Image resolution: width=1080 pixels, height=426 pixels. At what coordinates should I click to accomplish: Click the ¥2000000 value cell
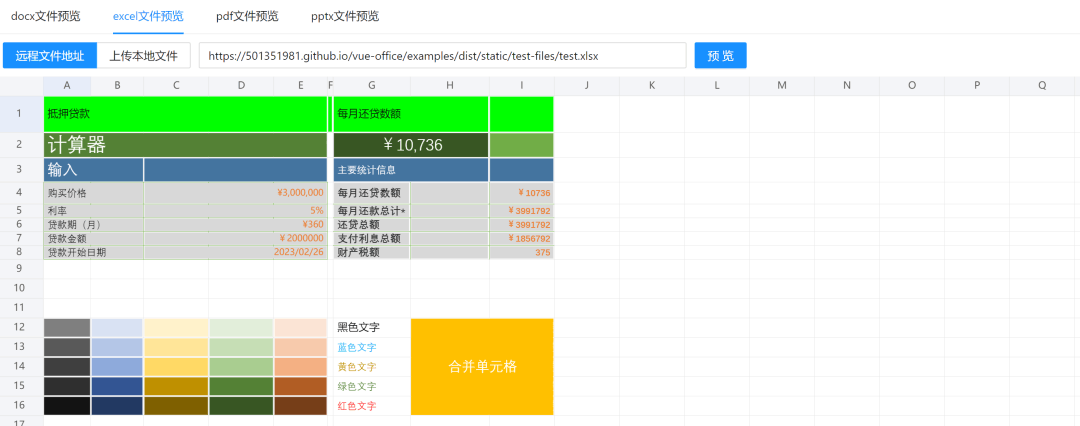[236, 239]
